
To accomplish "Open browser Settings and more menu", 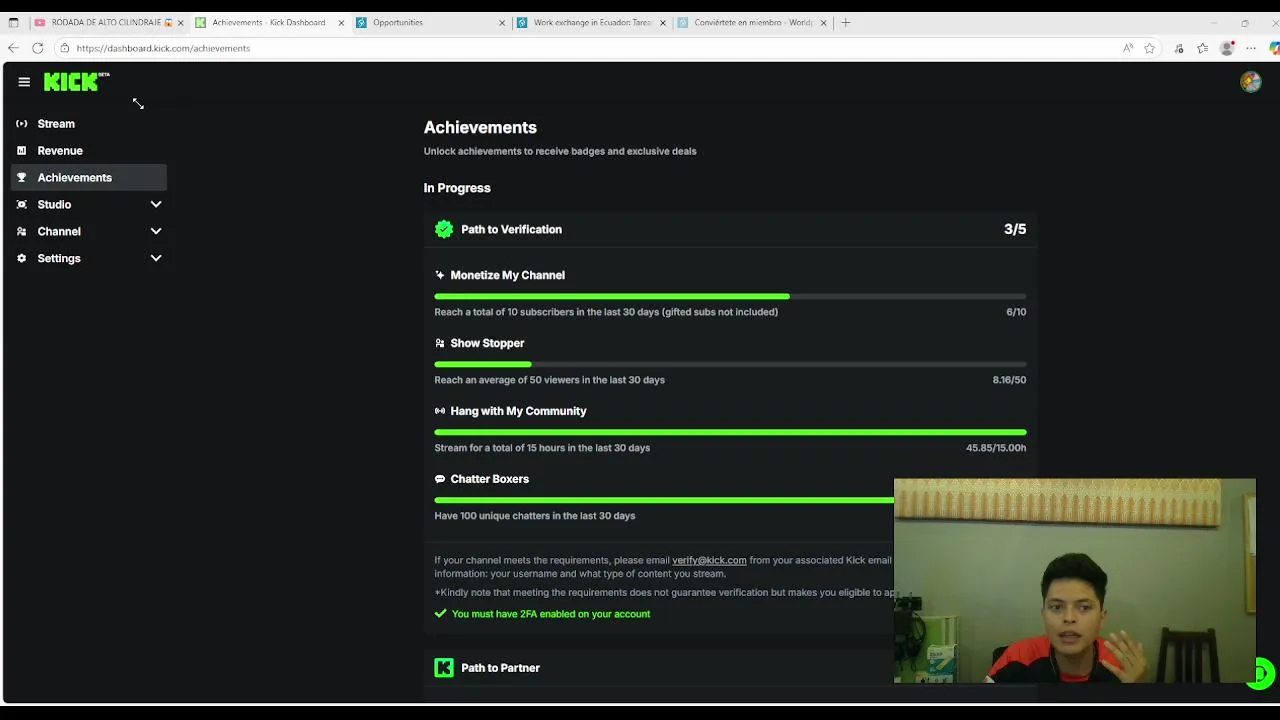I will [1251, 48].
